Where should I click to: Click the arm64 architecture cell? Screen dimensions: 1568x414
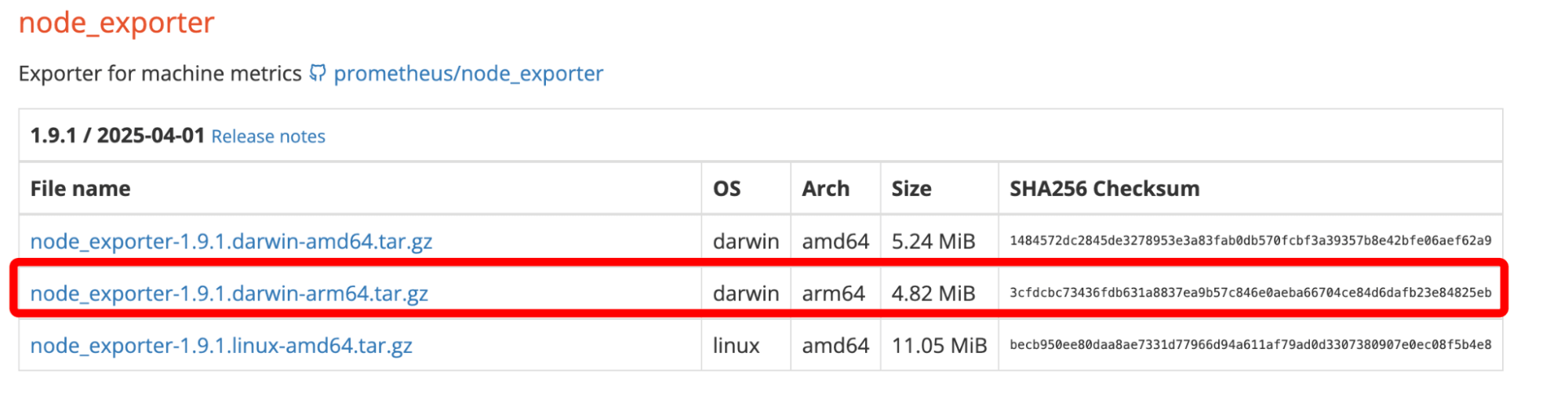833,293
